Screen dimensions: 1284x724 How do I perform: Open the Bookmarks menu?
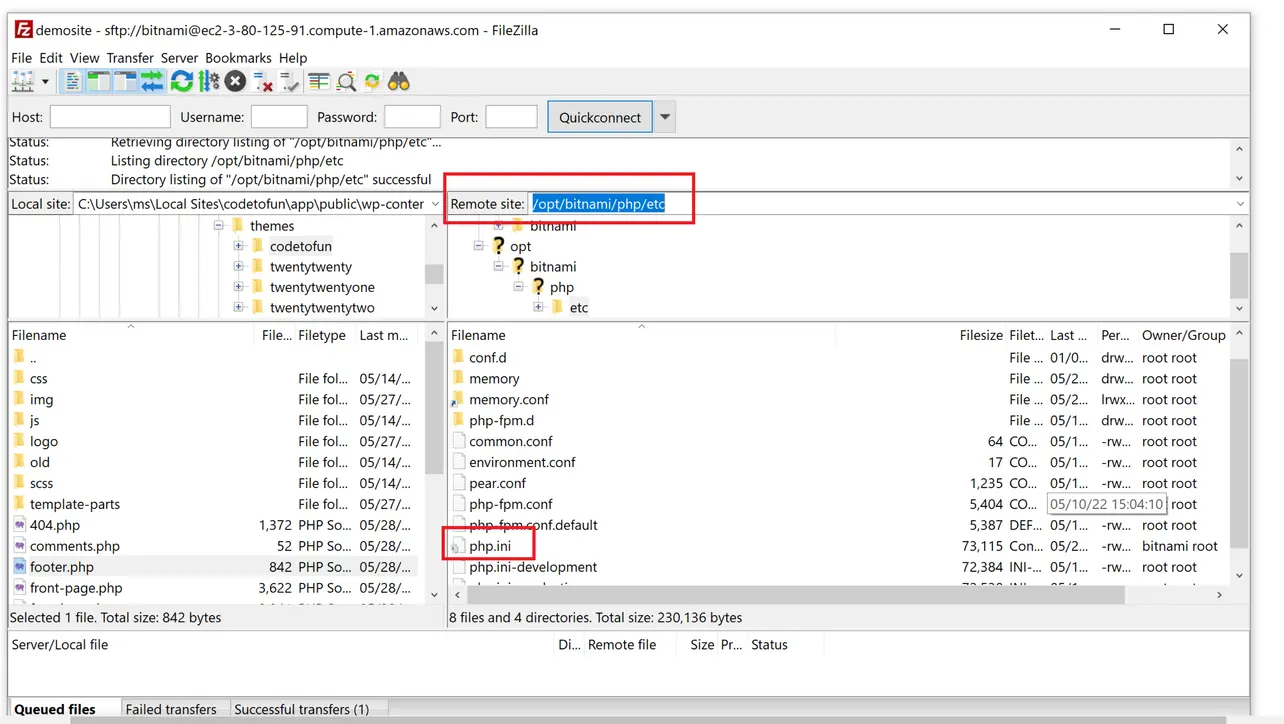238,58
